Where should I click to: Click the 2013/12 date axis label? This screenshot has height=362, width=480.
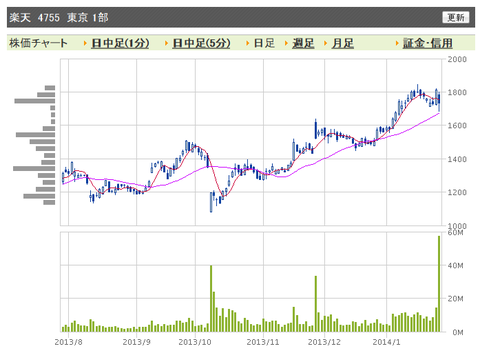pyautogui.click(x=324, y=342)
